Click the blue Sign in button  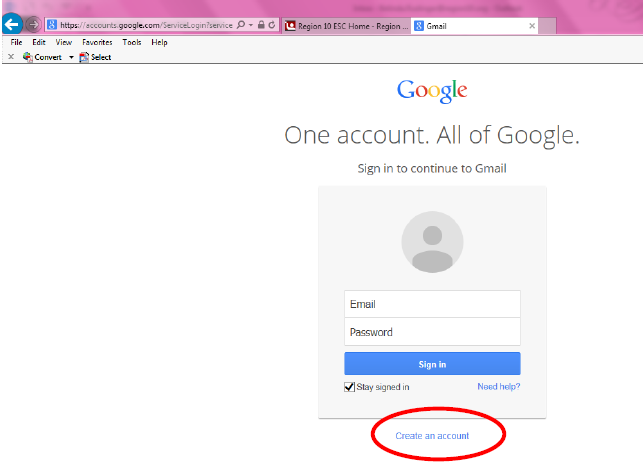[x=432, y=364]
